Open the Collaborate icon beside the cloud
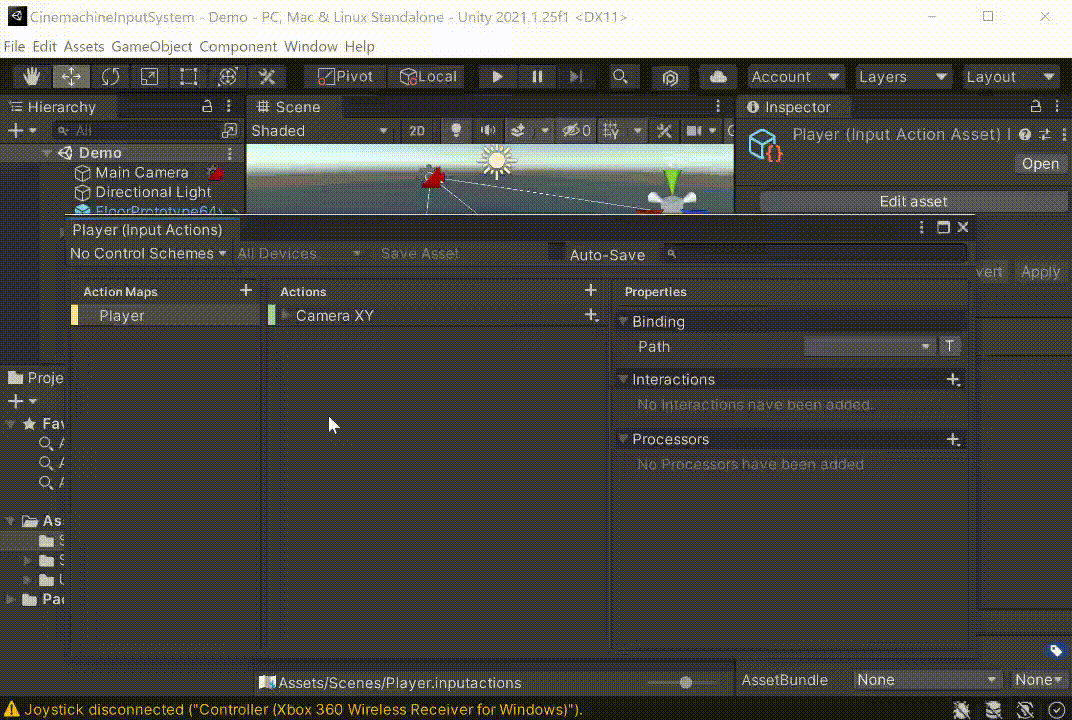The height and width of the screenshot is (720, 1072). [670, 77]
